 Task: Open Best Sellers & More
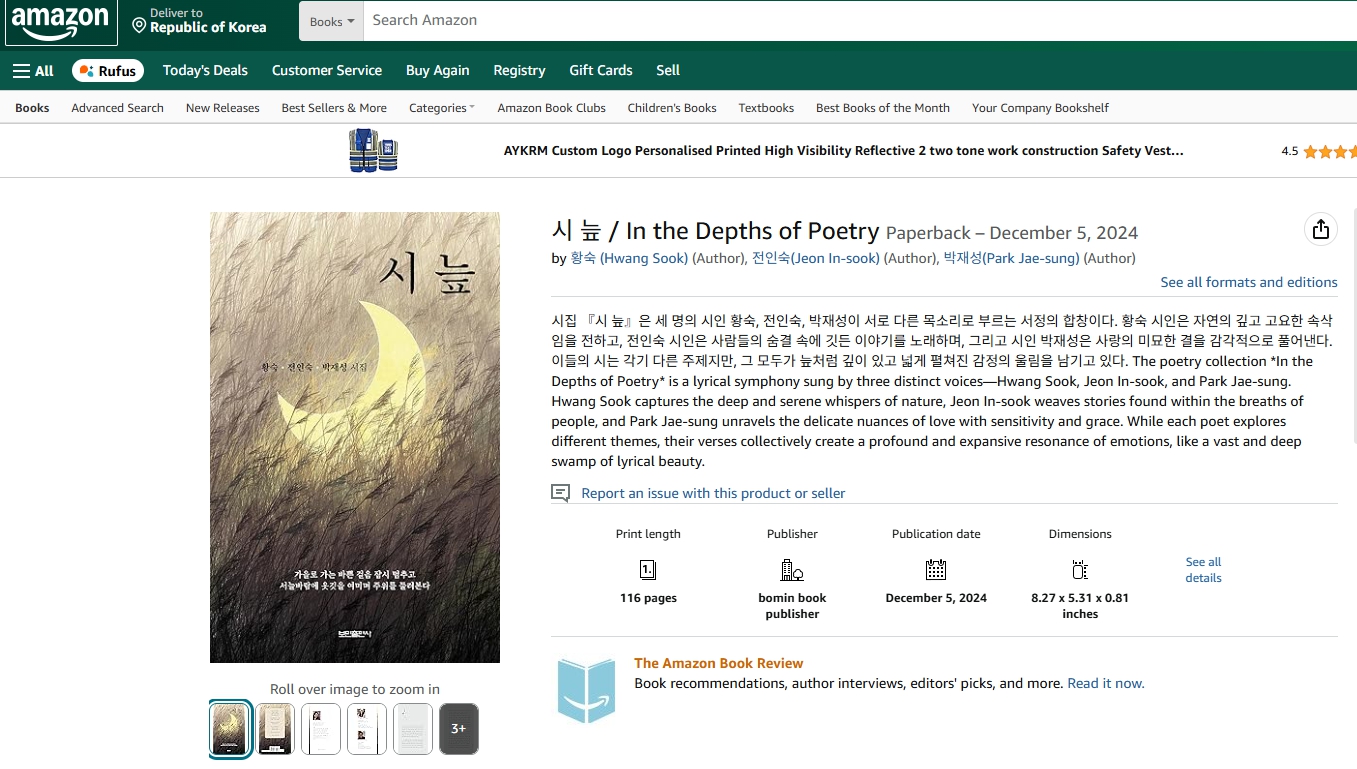(334, 108)
